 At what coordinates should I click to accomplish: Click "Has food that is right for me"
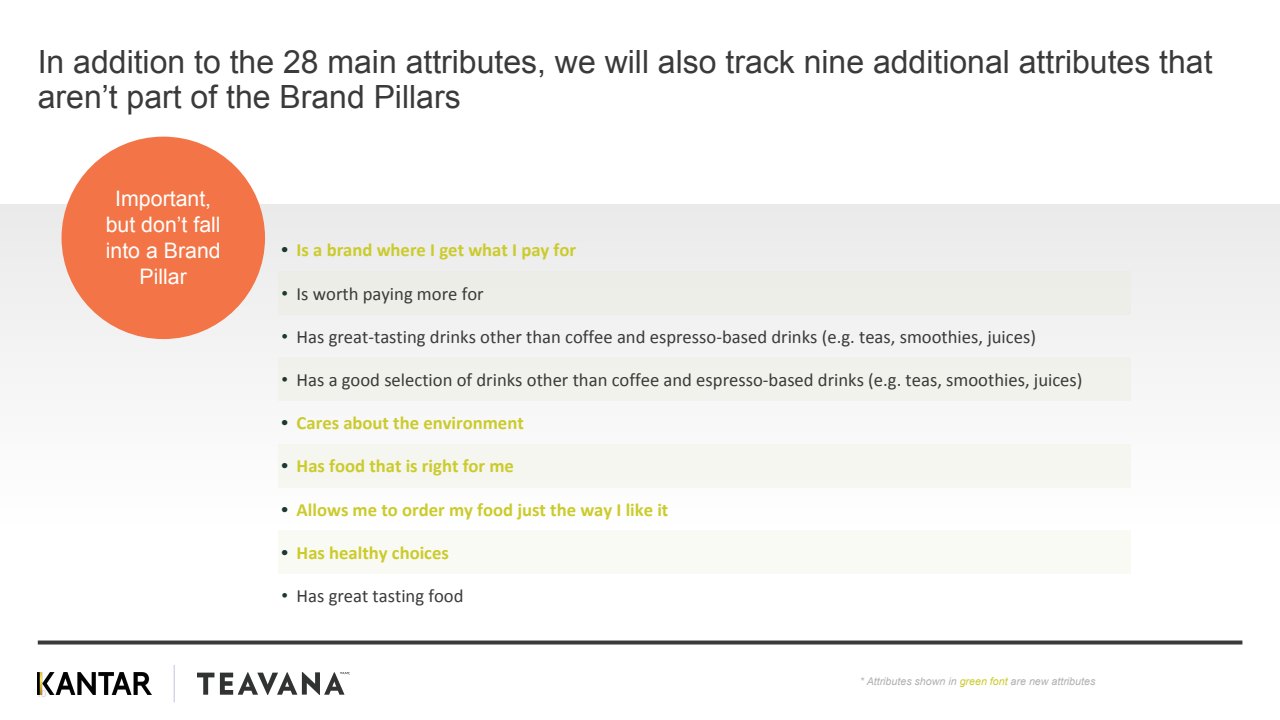point(405,466)
